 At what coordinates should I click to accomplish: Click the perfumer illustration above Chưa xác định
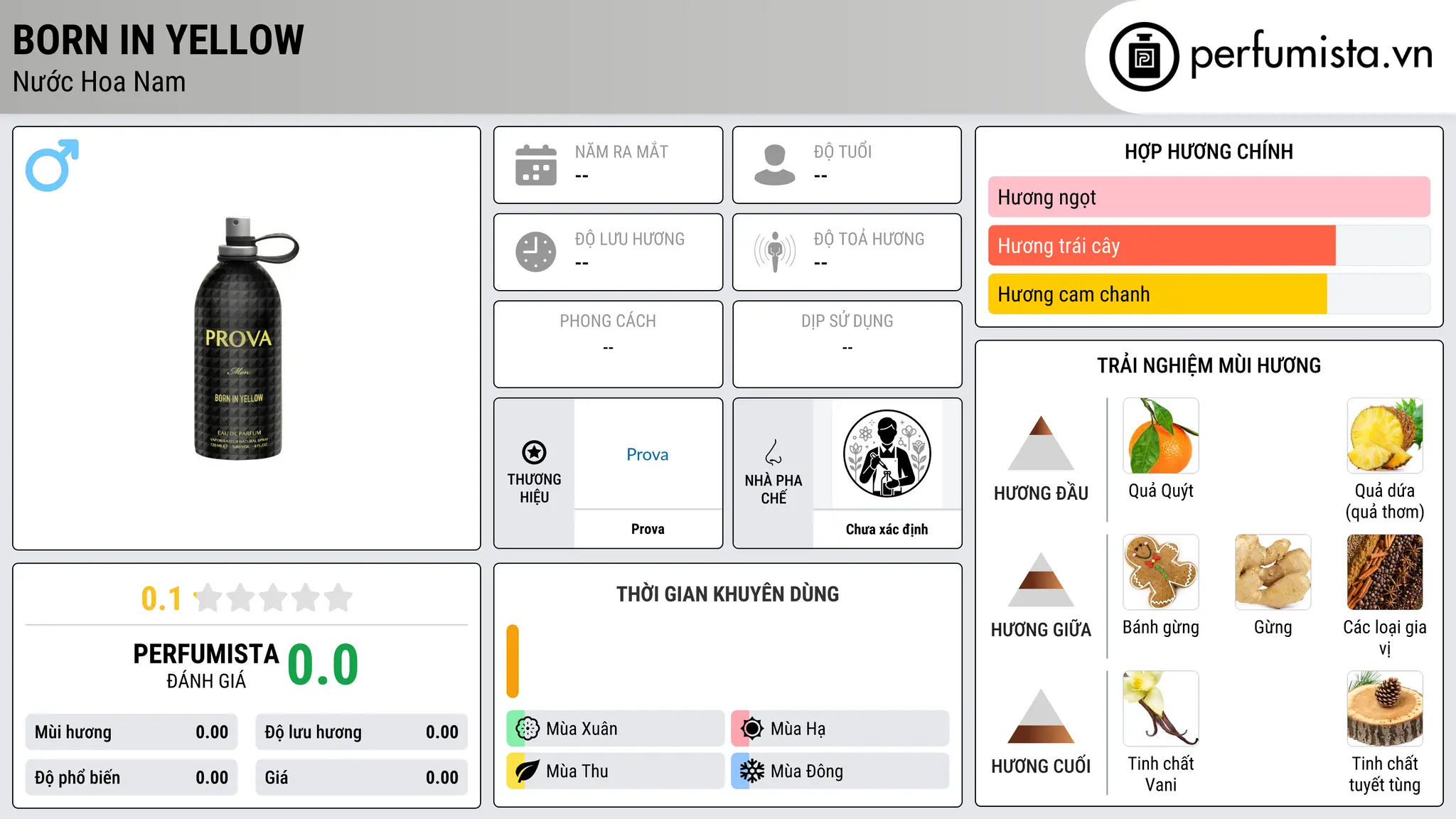pyautogui.click(x=887, y=454)
